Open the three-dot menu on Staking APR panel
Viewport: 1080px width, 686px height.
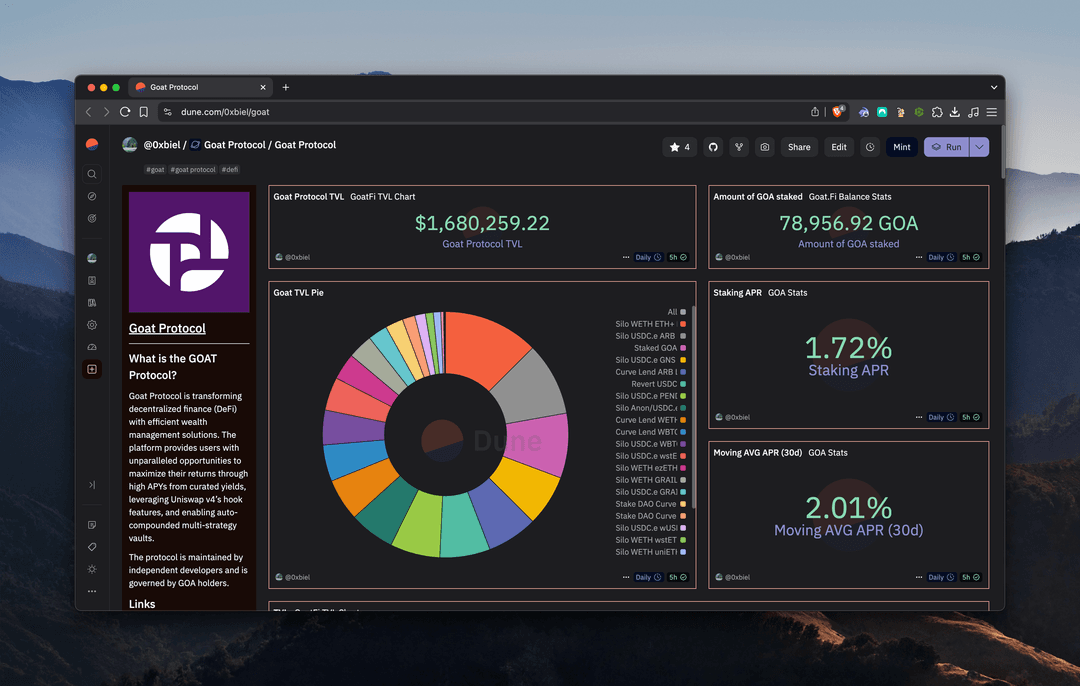[x=918, y=417]
